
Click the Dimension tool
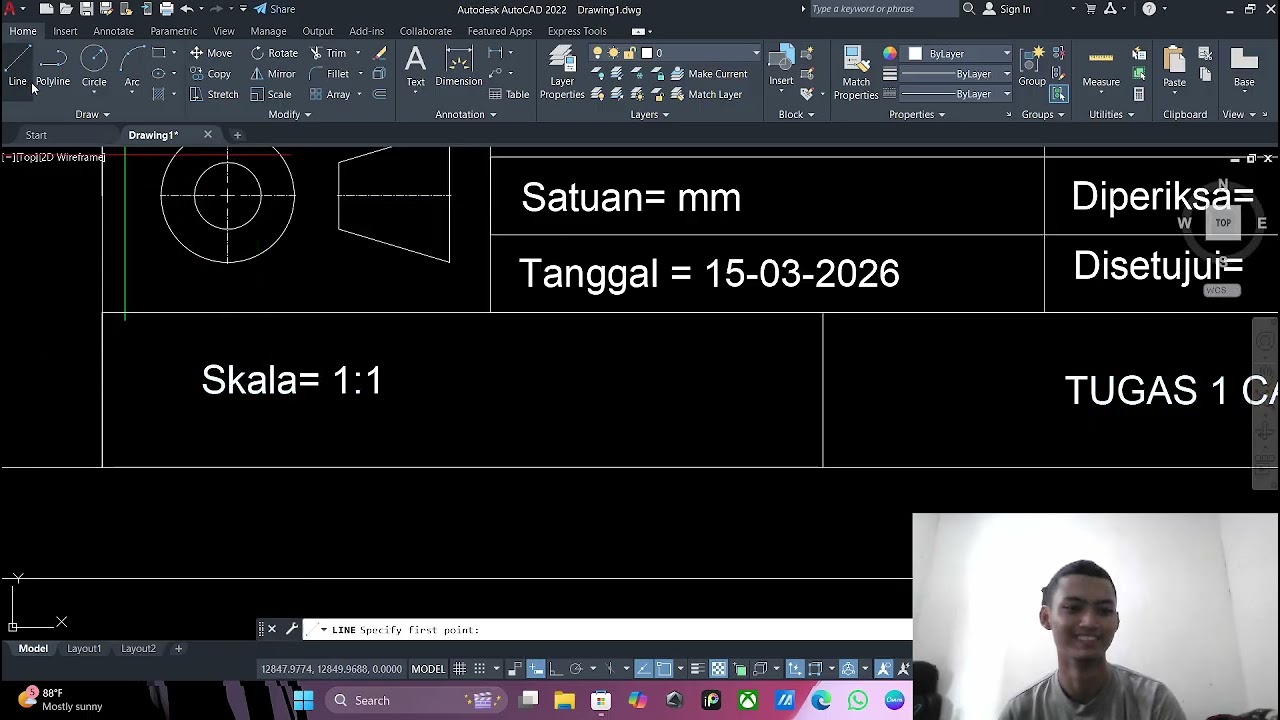[x=459, y=66]
